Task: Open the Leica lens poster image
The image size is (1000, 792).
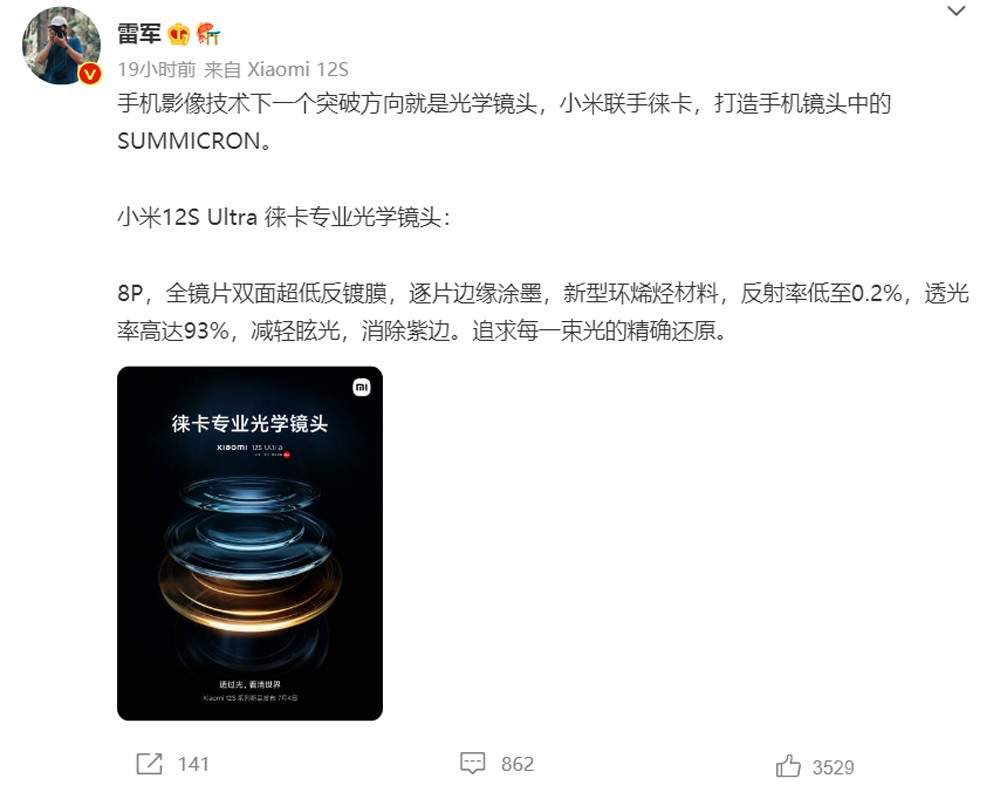Action: coord(250,543)
